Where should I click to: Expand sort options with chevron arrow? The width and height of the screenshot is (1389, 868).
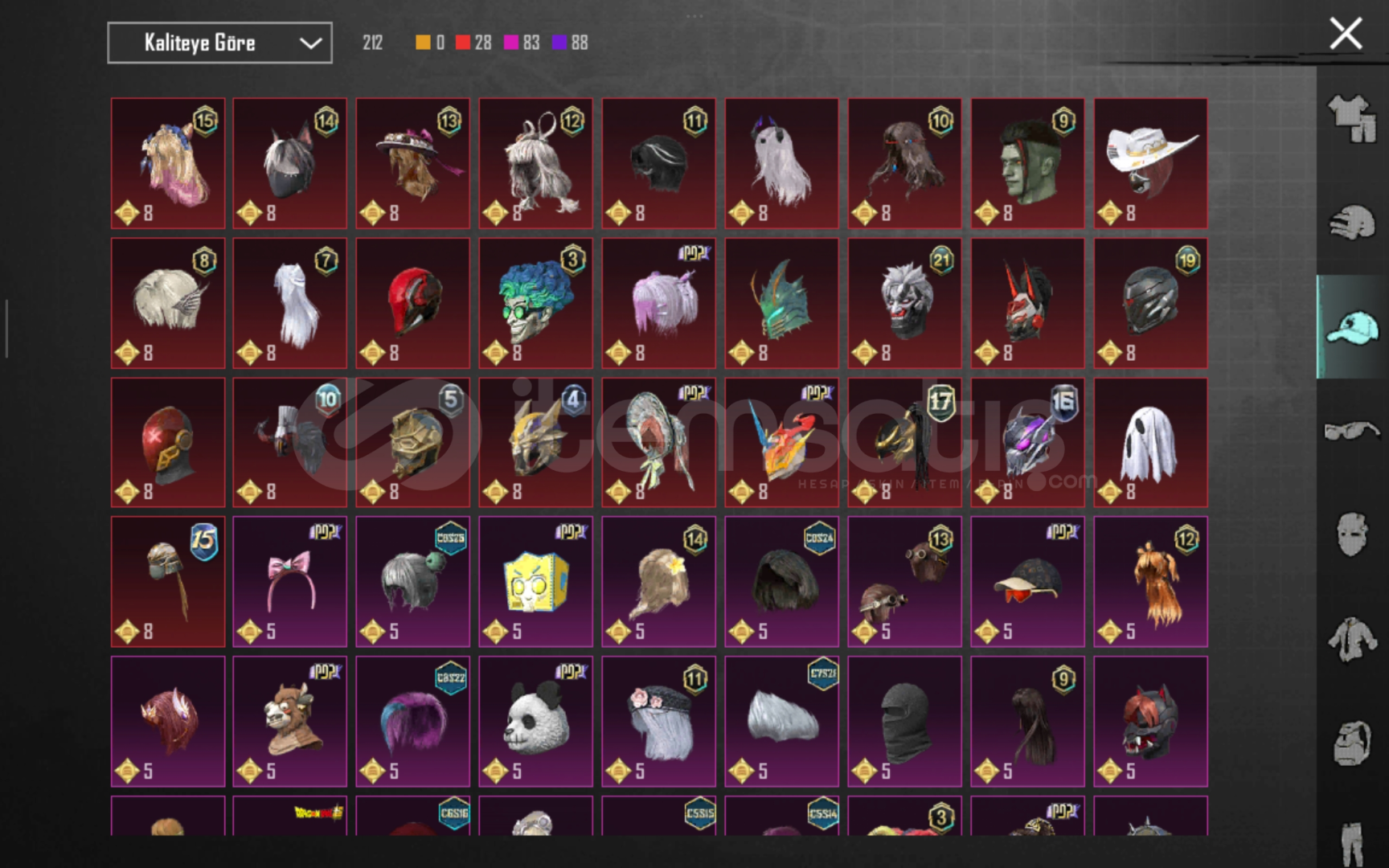pyautogui.click(x=310, y=43)
